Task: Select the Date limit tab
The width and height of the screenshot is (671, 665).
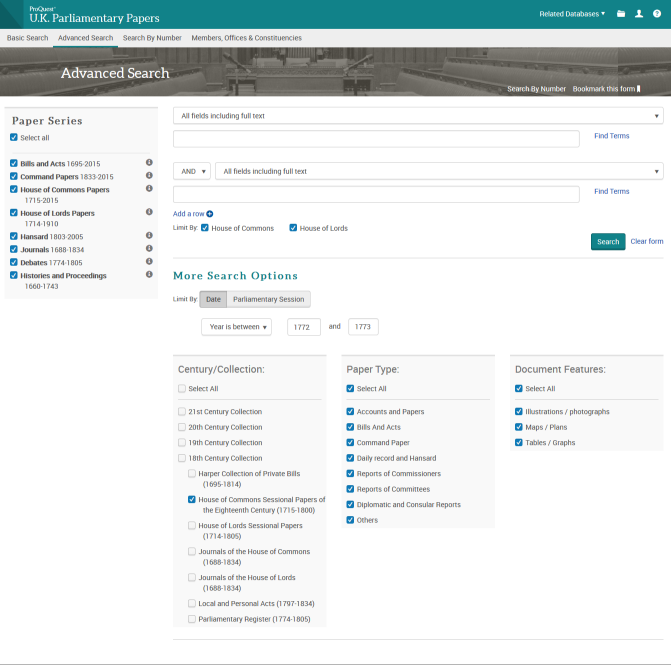Action: (x=213, y=299)
